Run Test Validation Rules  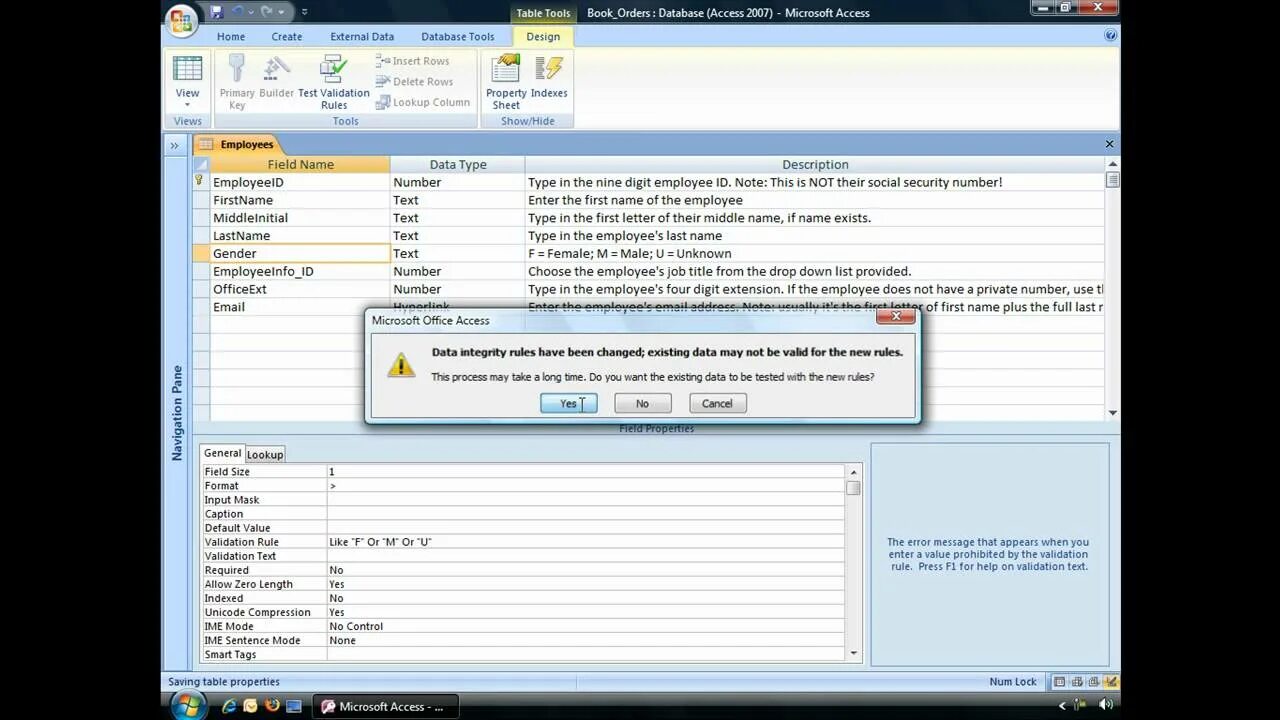pyautogui.click(x=334, y=82)
